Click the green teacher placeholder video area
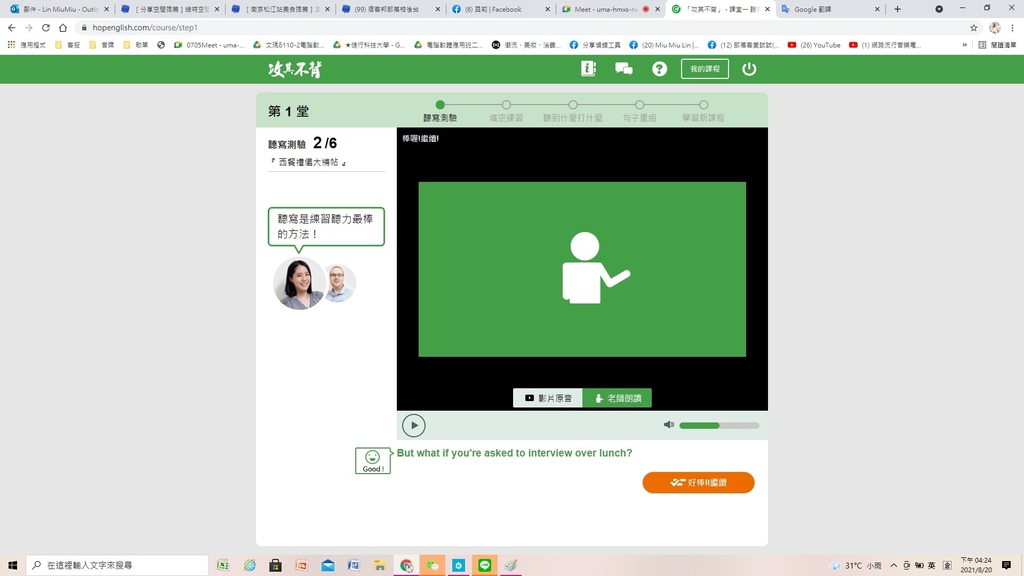Screen dimensions: 1024x576 click(582, 269)
